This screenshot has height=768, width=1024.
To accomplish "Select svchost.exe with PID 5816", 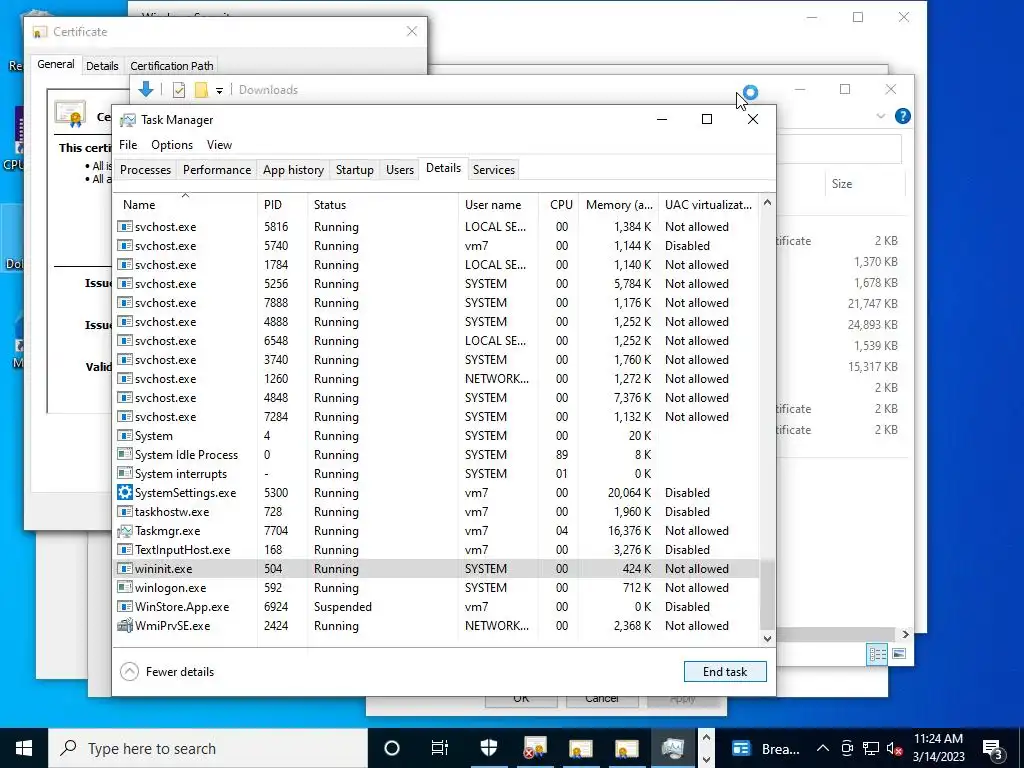I will 436,227.
